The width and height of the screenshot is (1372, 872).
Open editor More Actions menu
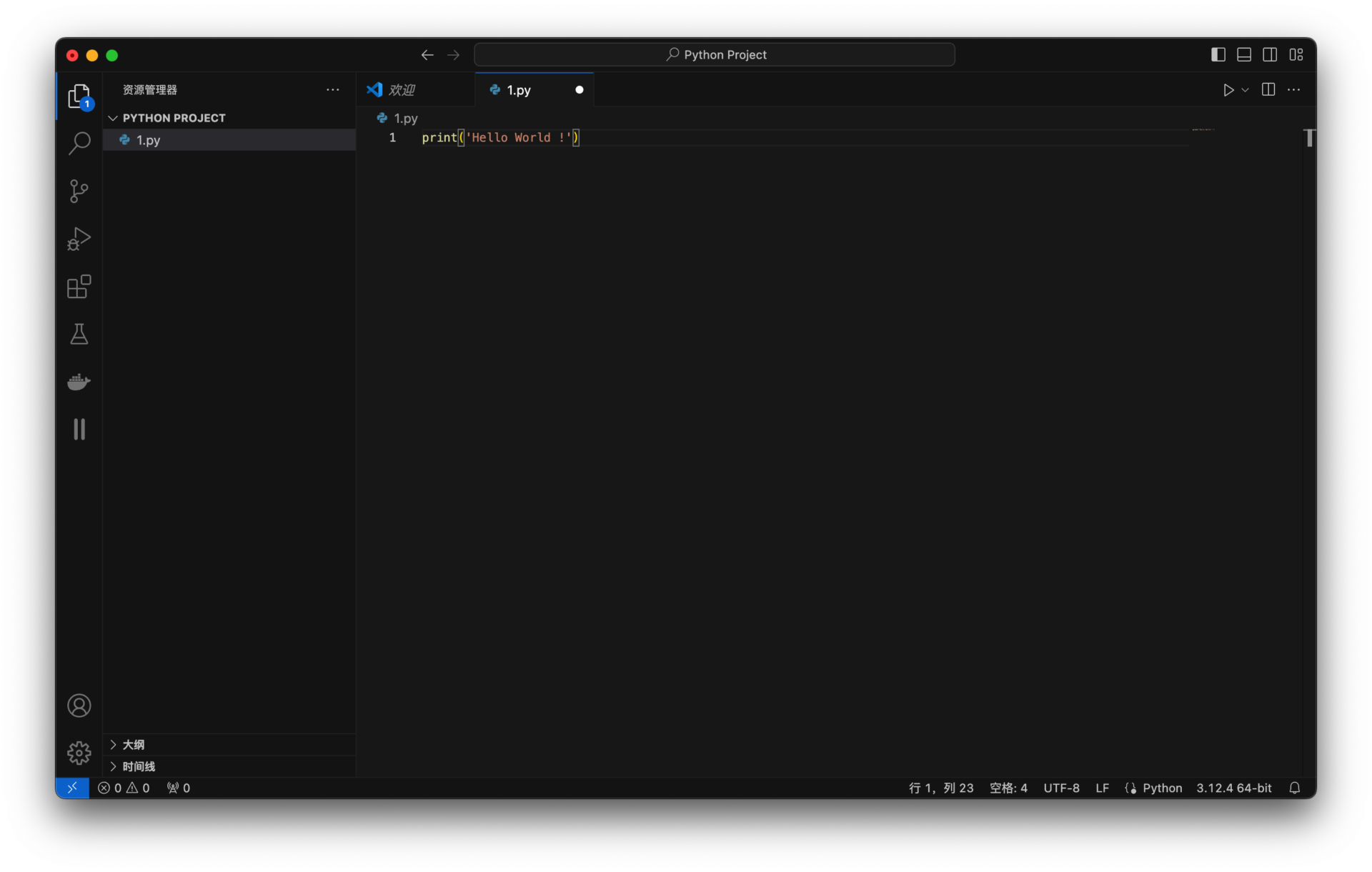(1294, 89)
